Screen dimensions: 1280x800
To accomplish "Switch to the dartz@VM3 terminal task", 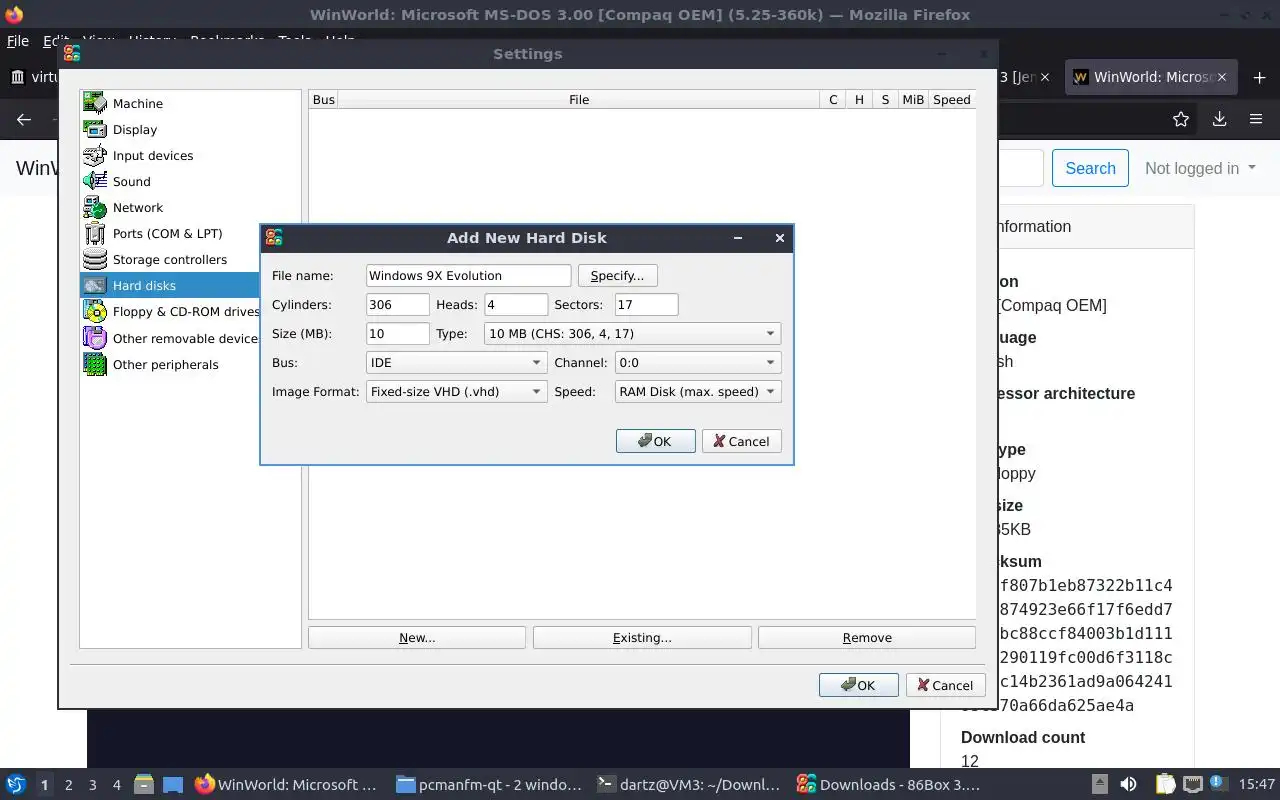I will pos(688,784).
